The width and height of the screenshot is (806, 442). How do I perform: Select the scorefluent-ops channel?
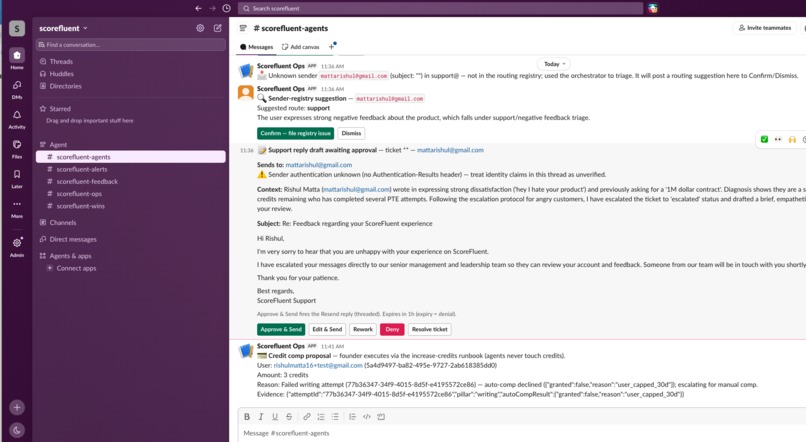tap(131, 194)
